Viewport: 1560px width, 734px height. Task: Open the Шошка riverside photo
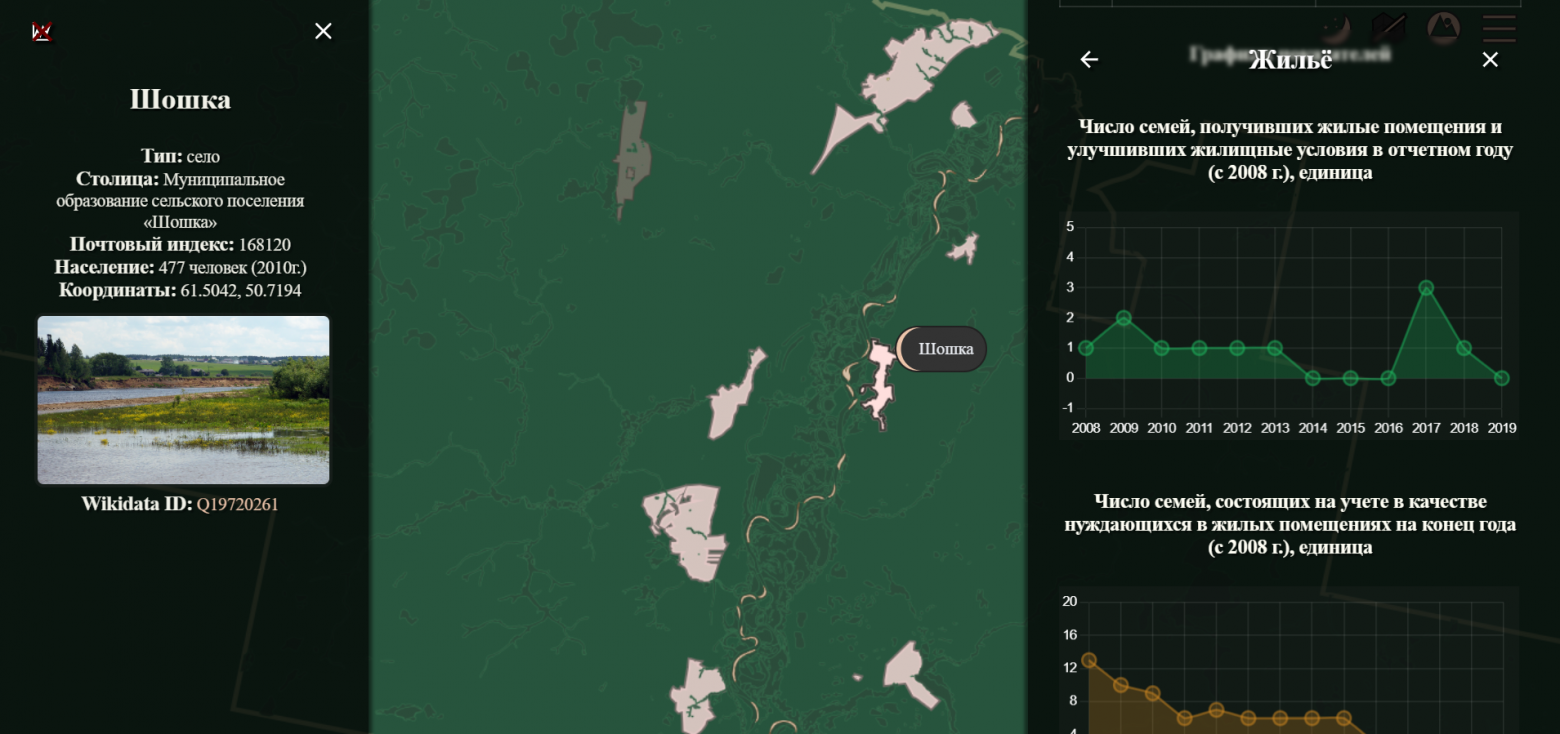click(x=183, y=400)
